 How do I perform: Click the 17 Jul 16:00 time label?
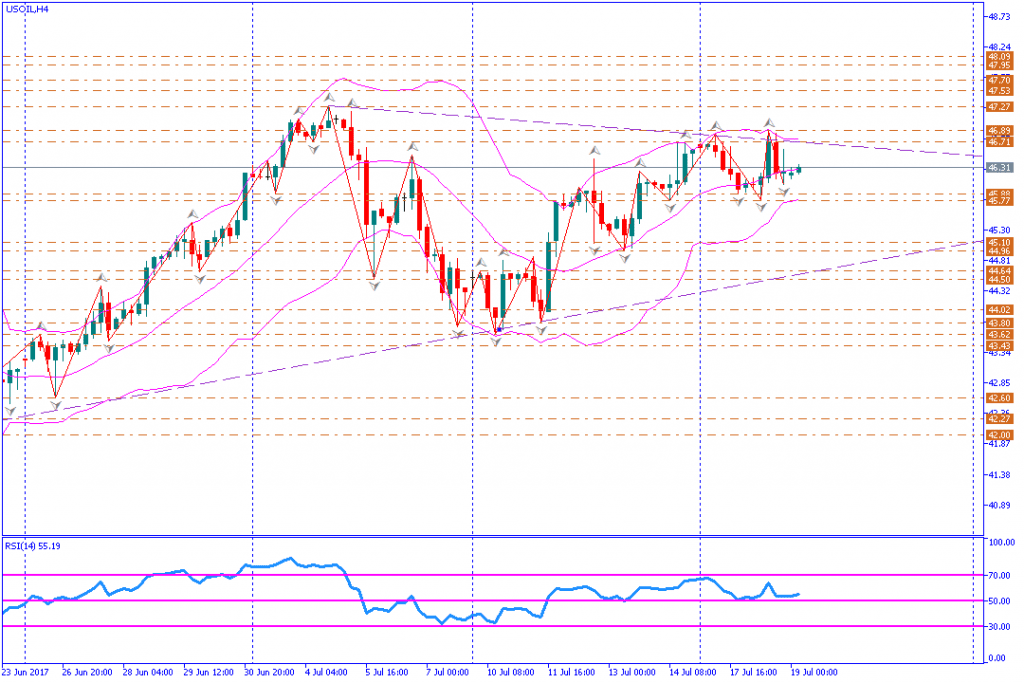point(755,673)
